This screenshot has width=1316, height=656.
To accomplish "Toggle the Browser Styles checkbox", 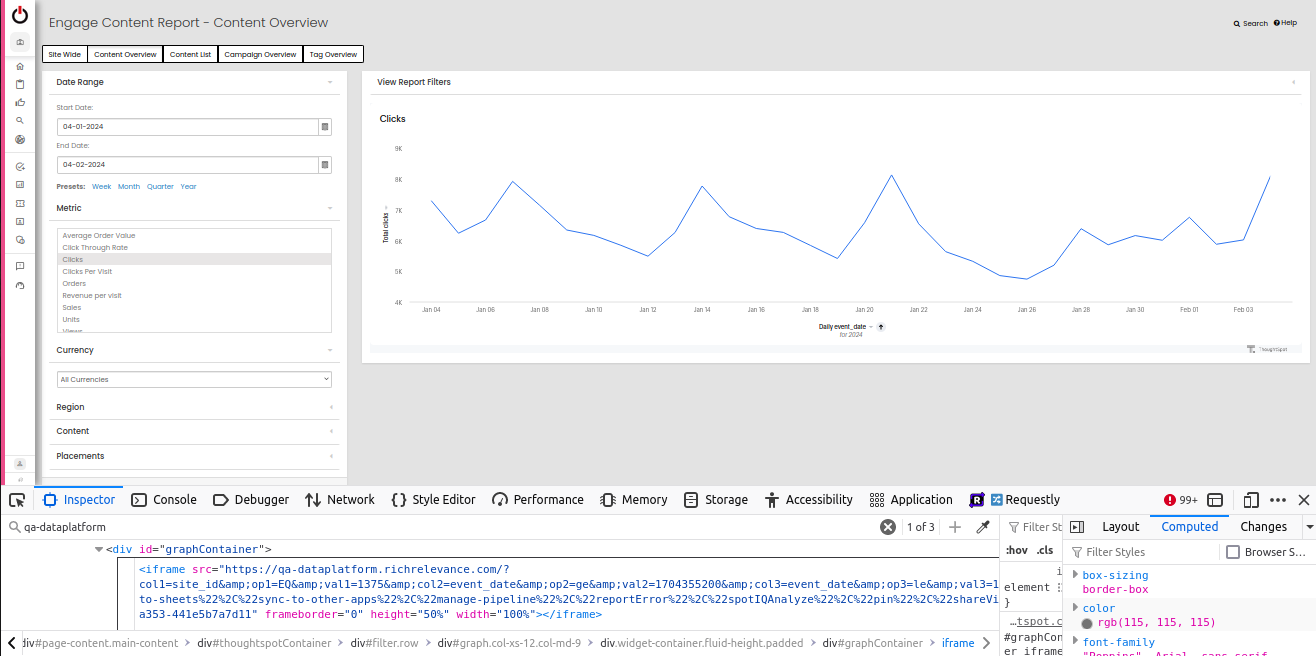I will (x=1233, y=552).
